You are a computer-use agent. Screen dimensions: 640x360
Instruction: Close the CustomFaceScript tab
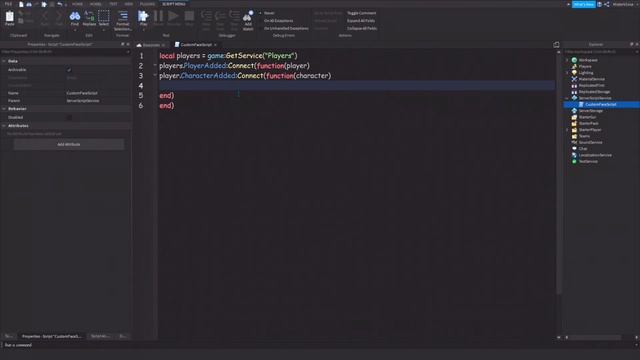[215, 45]
